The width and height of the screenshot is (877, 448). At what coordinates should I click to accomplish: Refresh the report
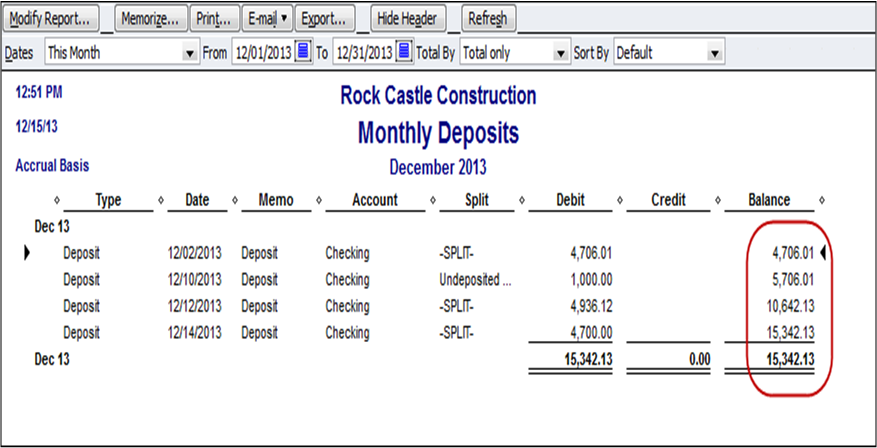pos(488,19)
